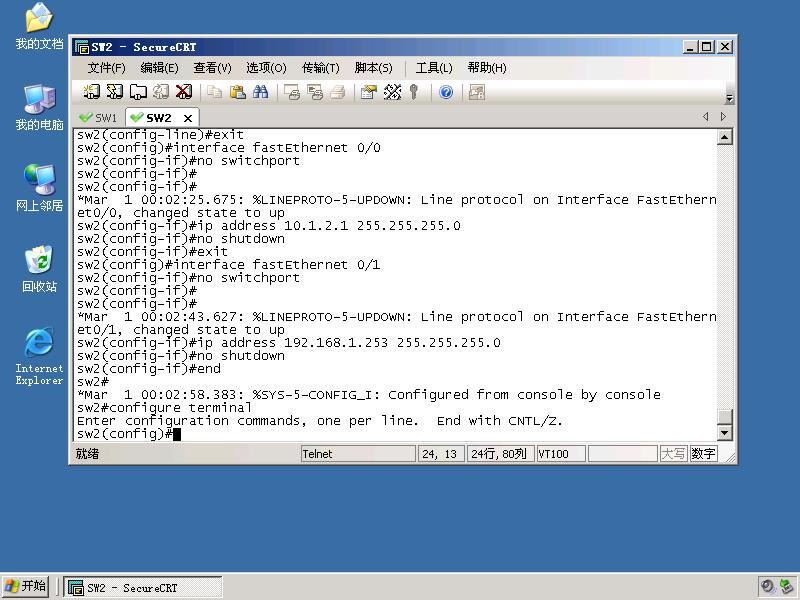
Task: Click the sw2(config)# prompt line
Action: (x=129, y=434)
